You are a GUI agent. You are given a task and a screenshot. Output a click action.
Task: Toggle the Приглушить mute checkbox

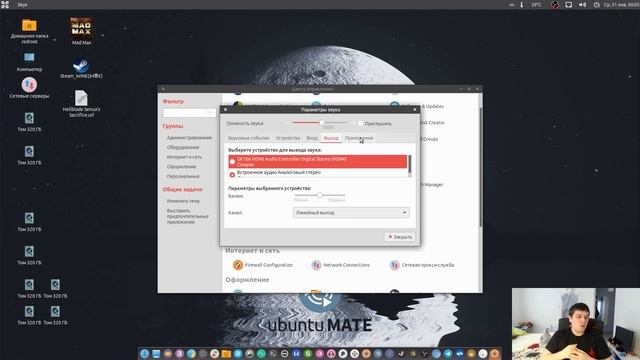click(x=360, y=123)
